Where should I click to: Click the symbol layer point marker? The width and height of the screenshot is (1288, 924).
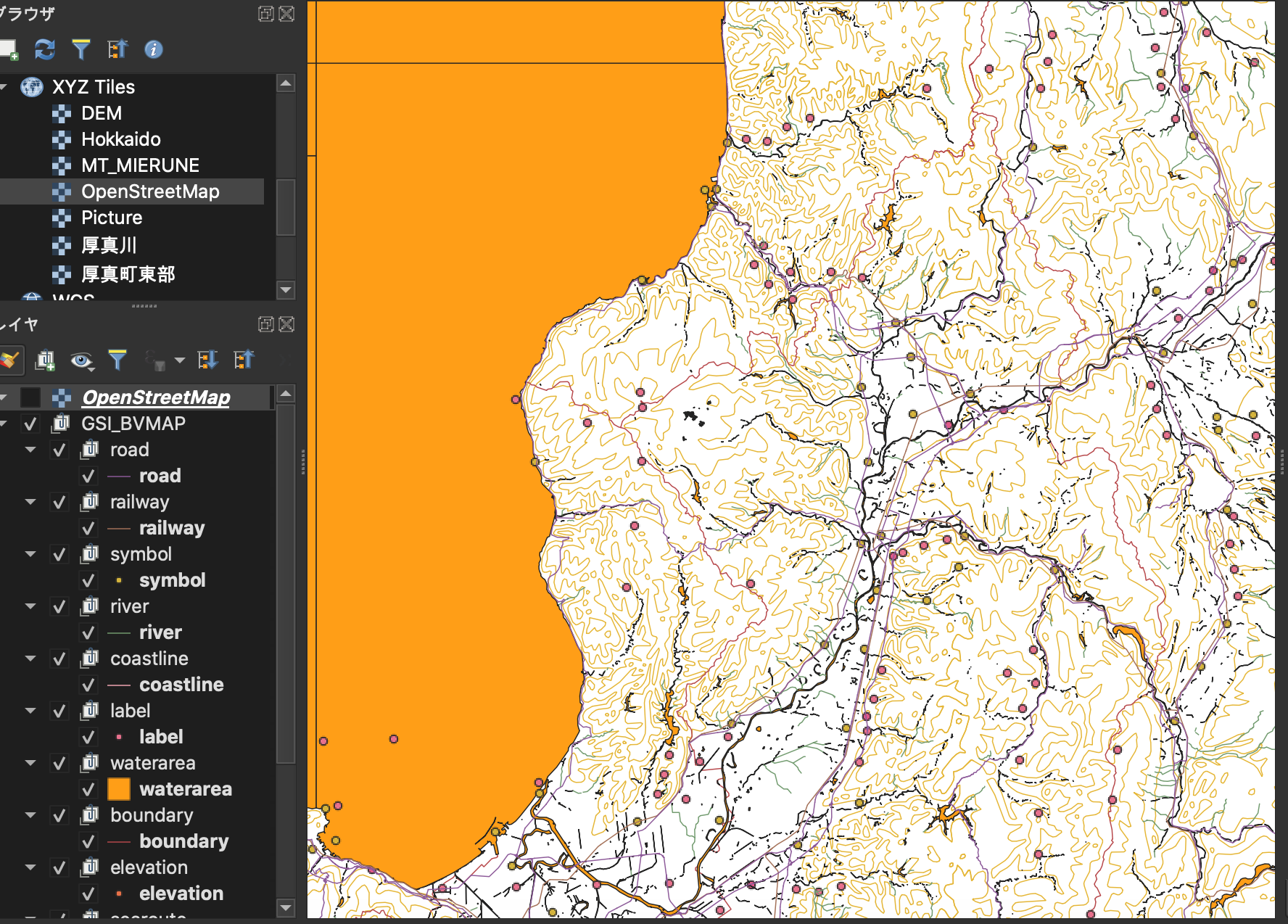click(119, 580)
